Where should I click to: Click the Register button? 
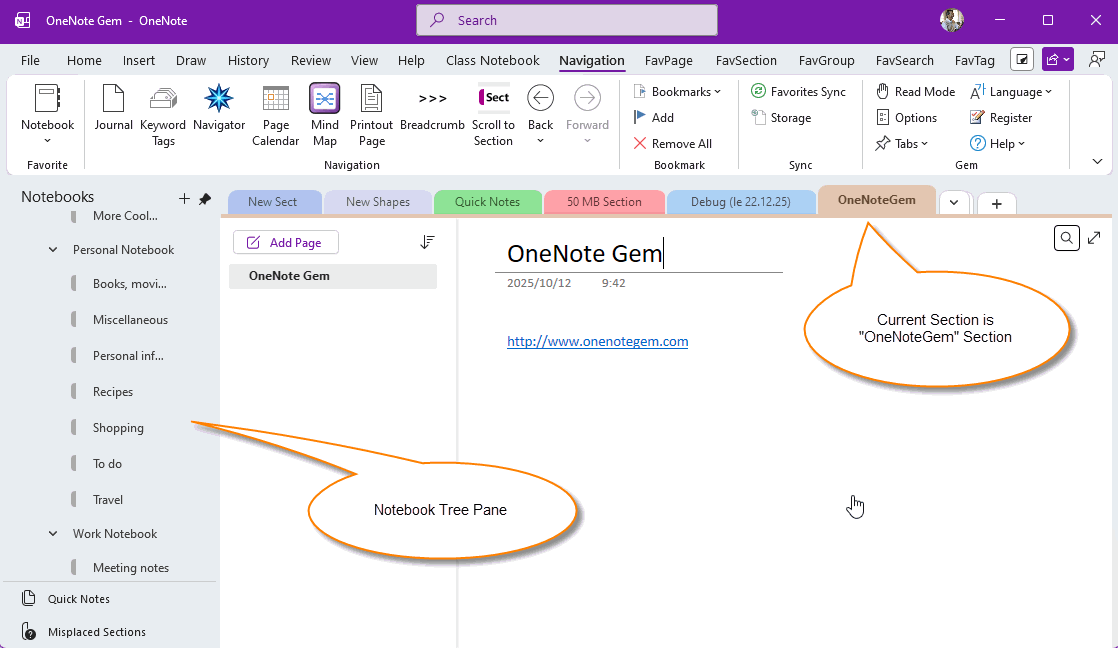pos(1001,118)
